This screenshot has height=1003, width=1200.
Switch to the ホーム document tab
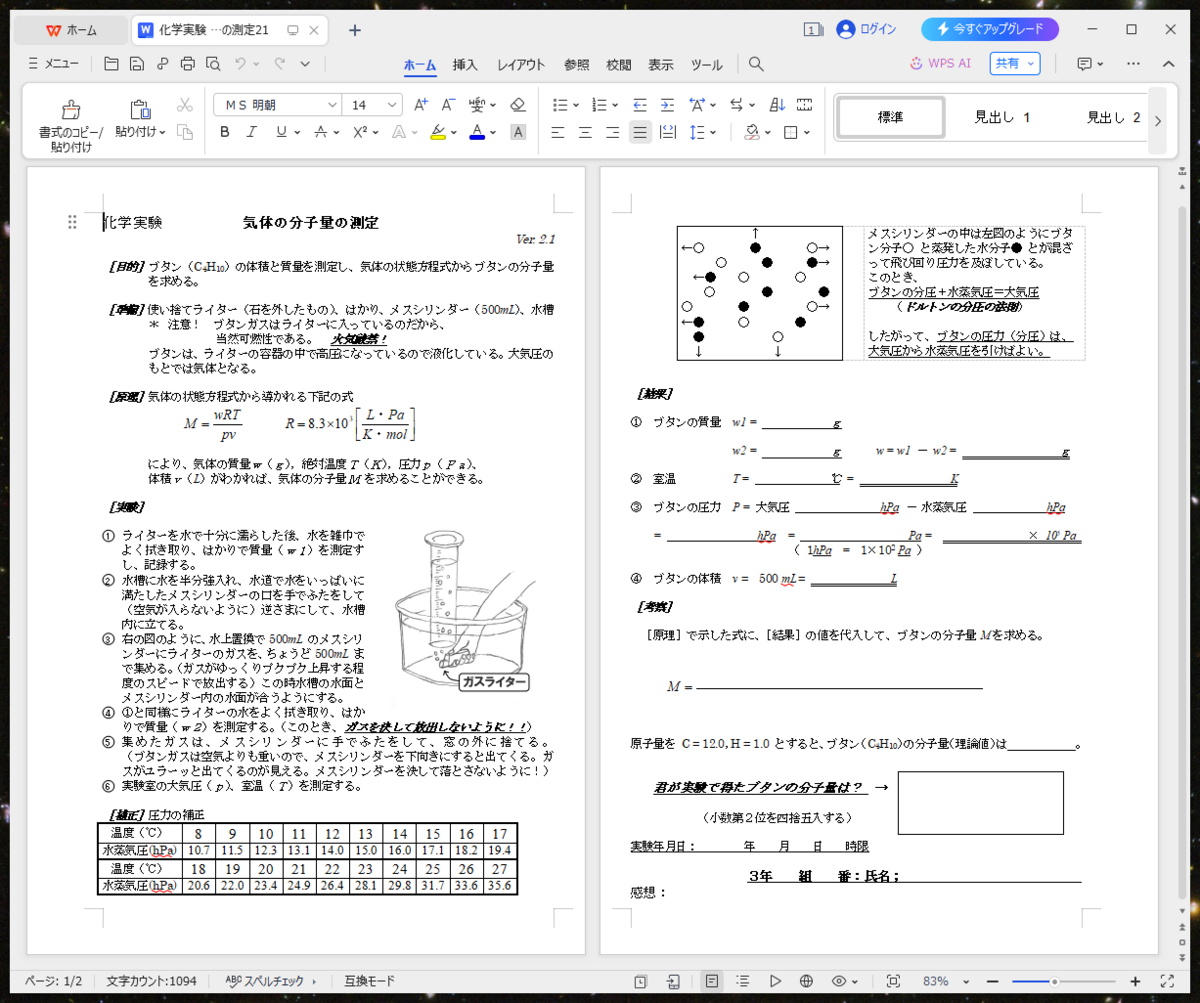pos(71,30)
